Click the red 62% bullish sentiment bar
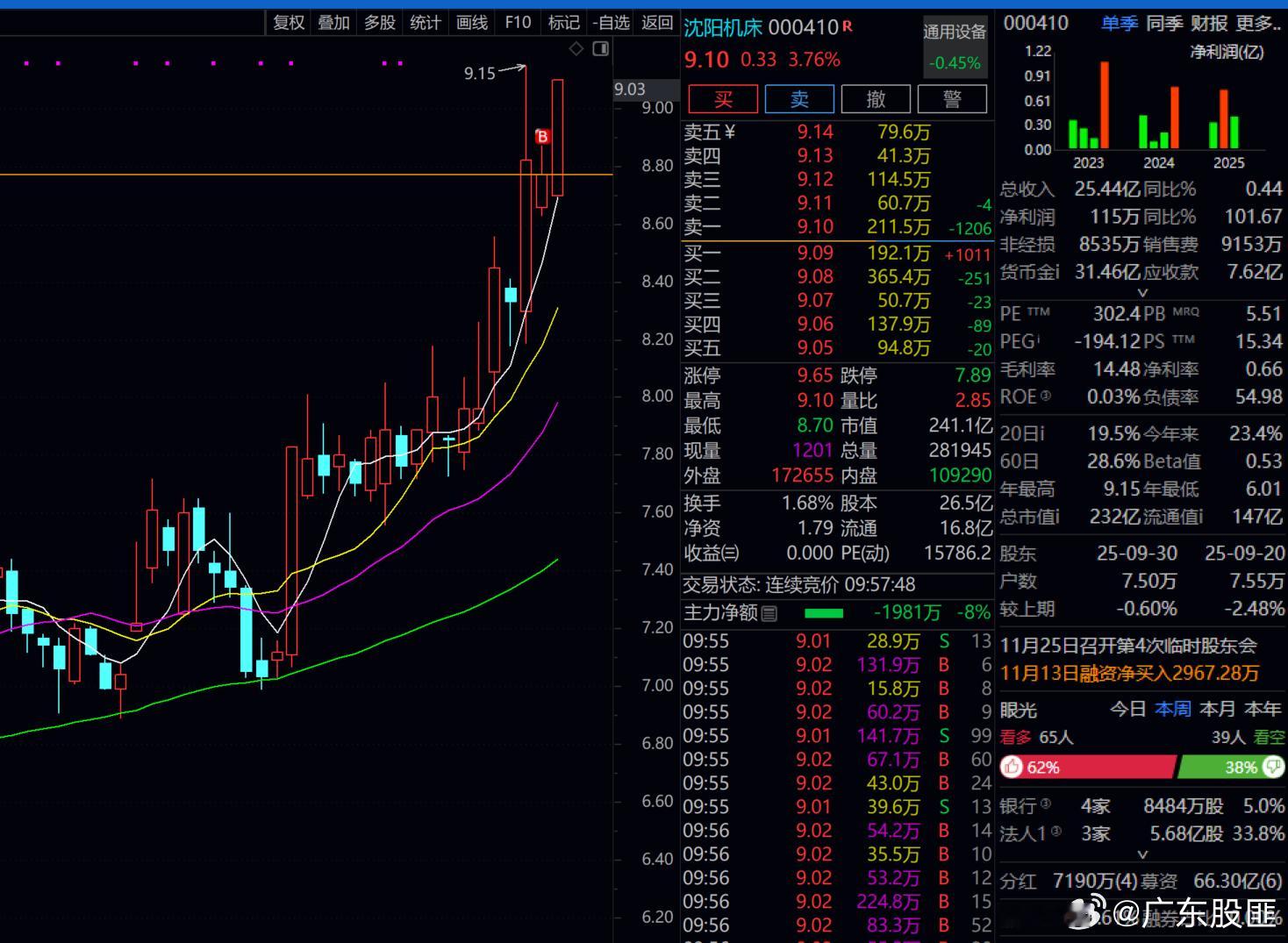This screenshot has height=943, width=1288. (x=1087, y=768)
